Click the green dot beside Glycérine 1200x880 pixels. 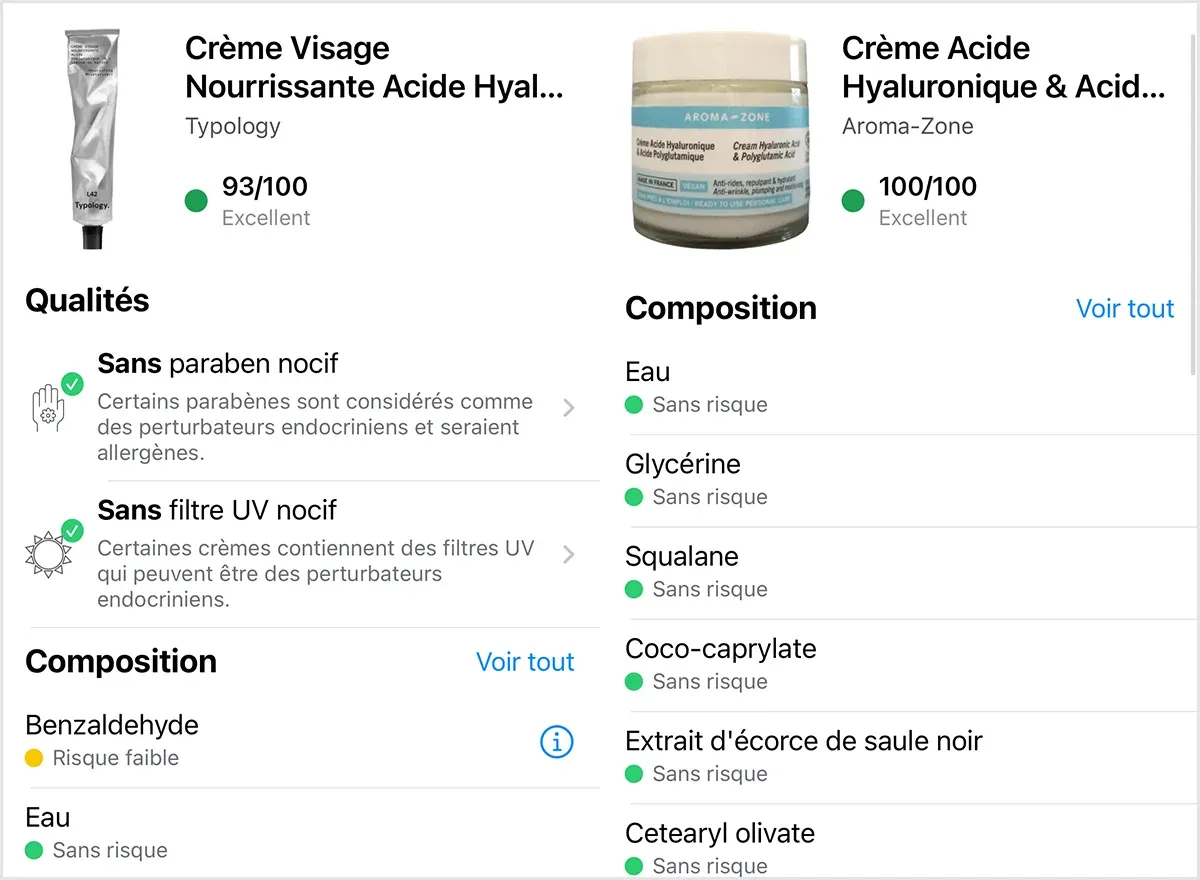coord(634,497)
